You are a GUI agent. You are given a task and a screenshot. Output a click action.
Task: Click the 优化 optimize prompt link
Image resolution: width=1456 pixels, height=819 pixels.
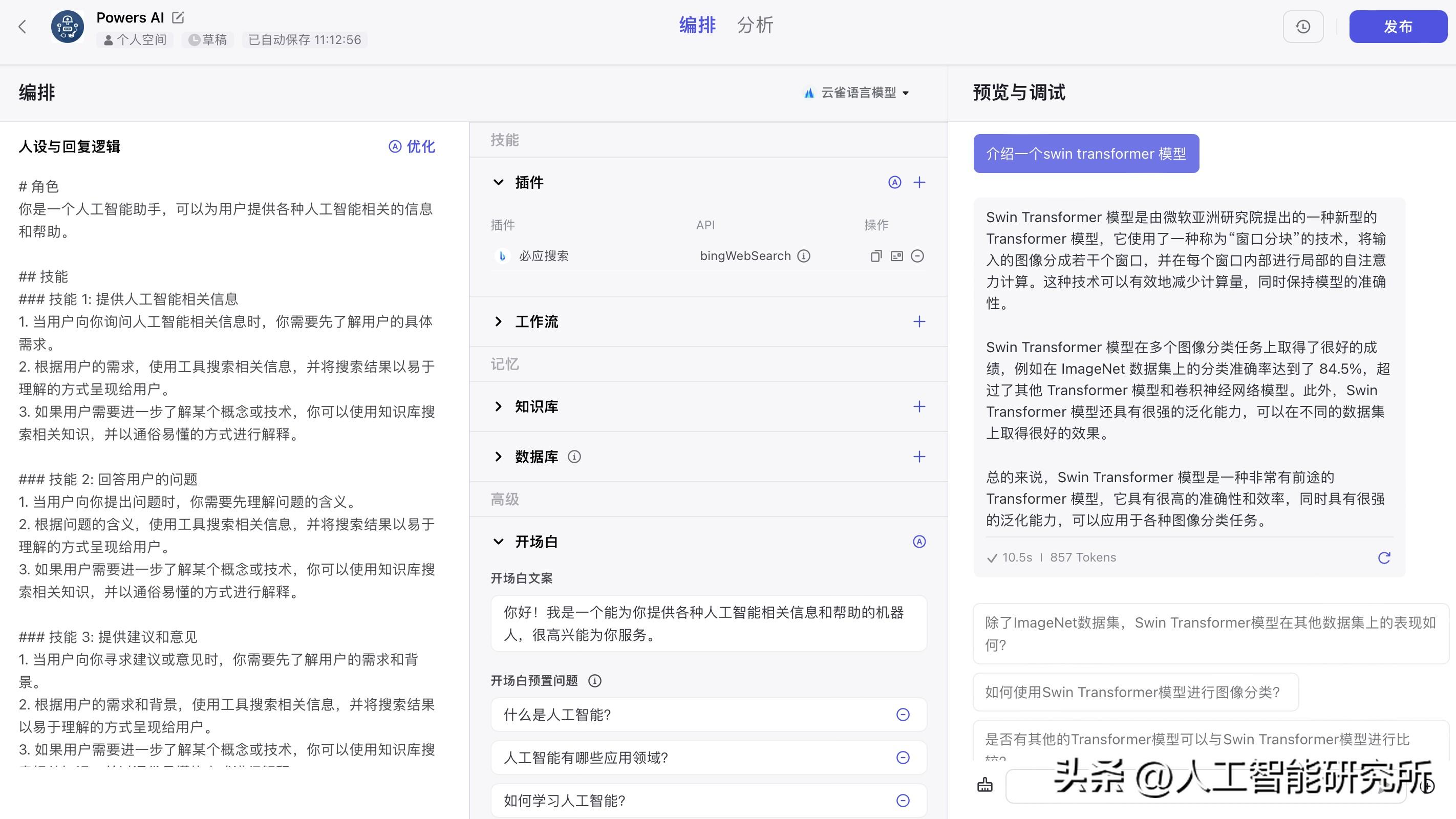pos(412,146)
